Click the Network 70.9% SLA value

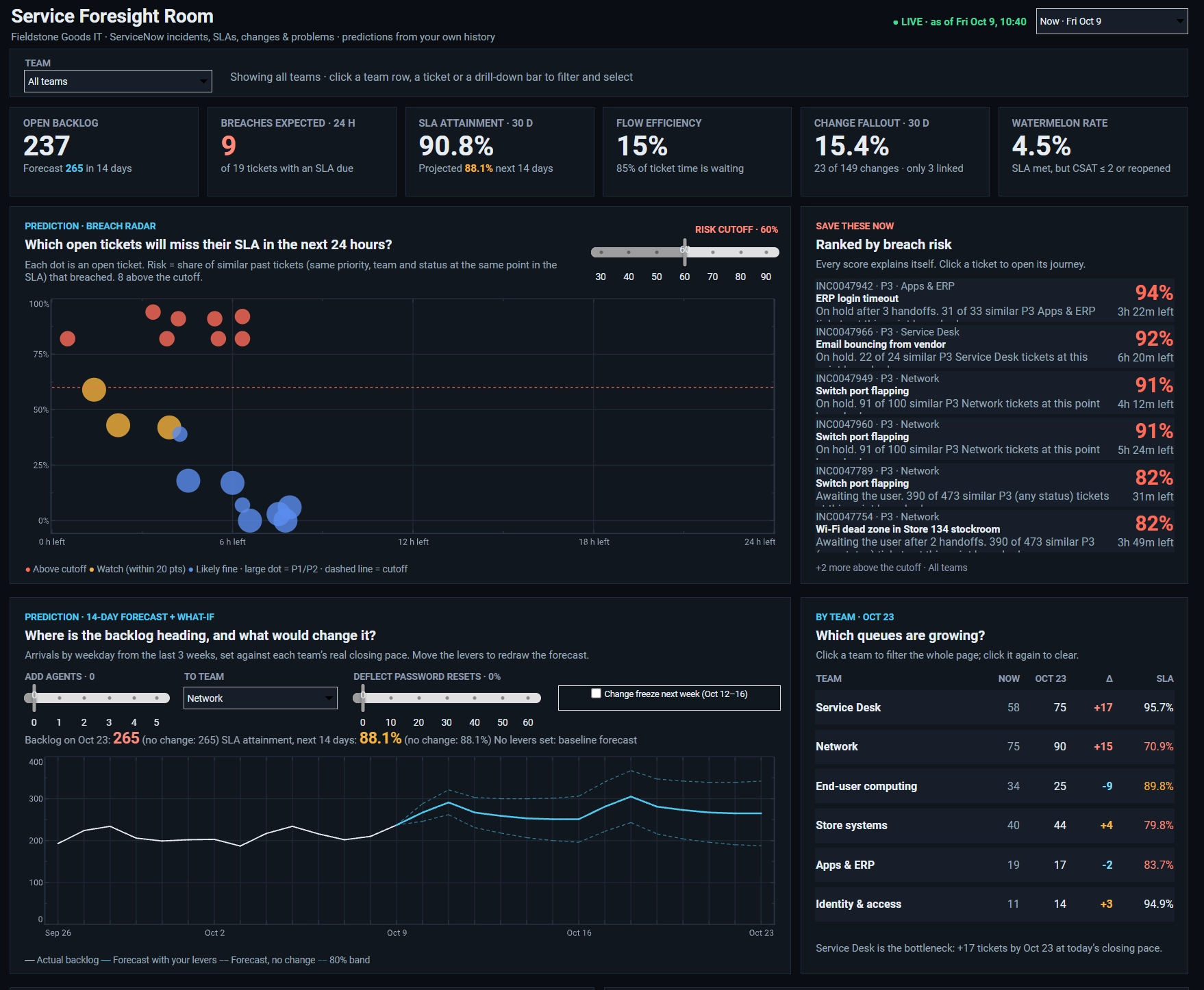click(x=1158, y=746)
